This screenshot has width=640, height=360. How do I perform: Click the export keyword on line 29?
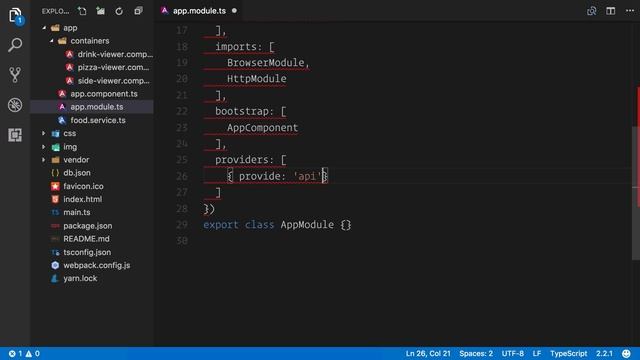(221, 224)
